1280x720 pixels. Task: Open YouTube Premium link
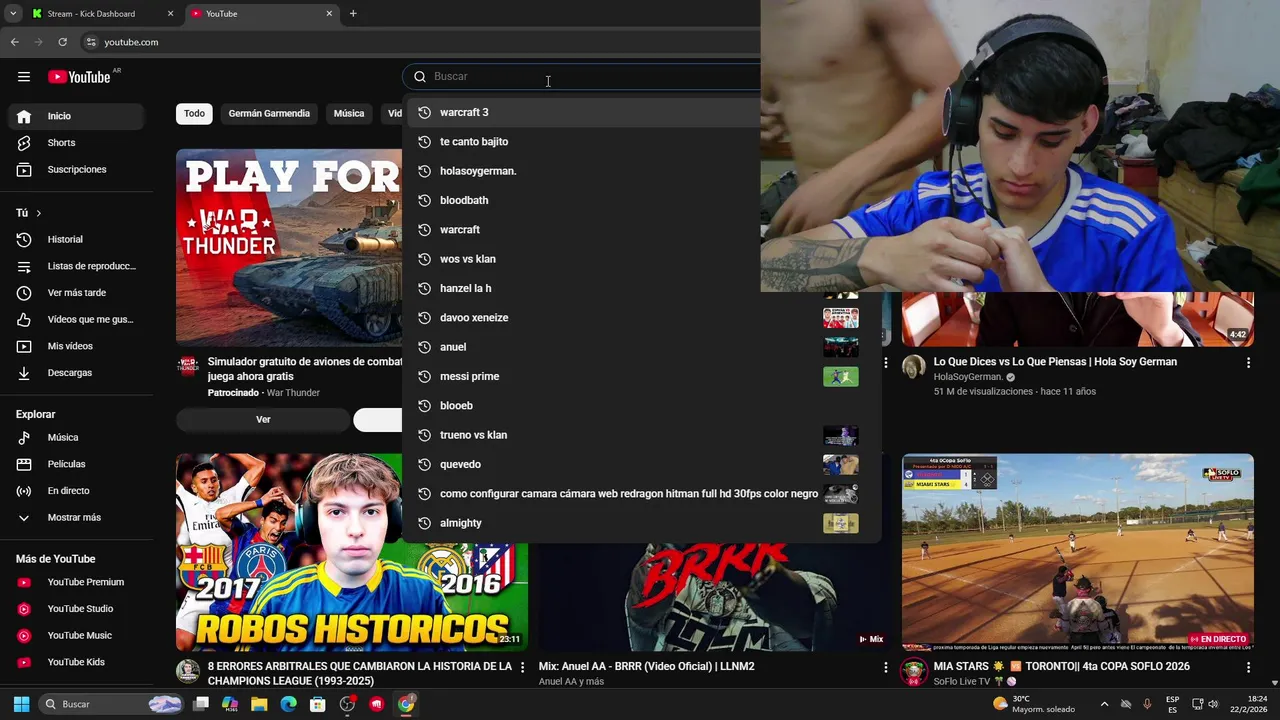tap(76, 582)
